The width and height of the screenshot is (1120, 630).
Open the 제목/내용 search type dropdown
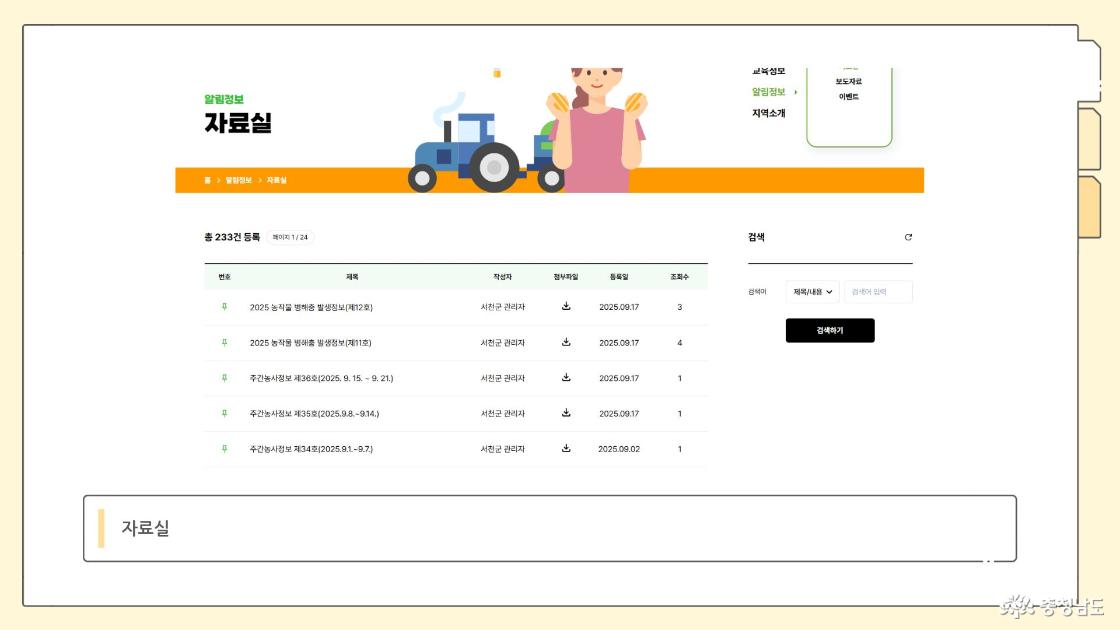tap(813, 292)
